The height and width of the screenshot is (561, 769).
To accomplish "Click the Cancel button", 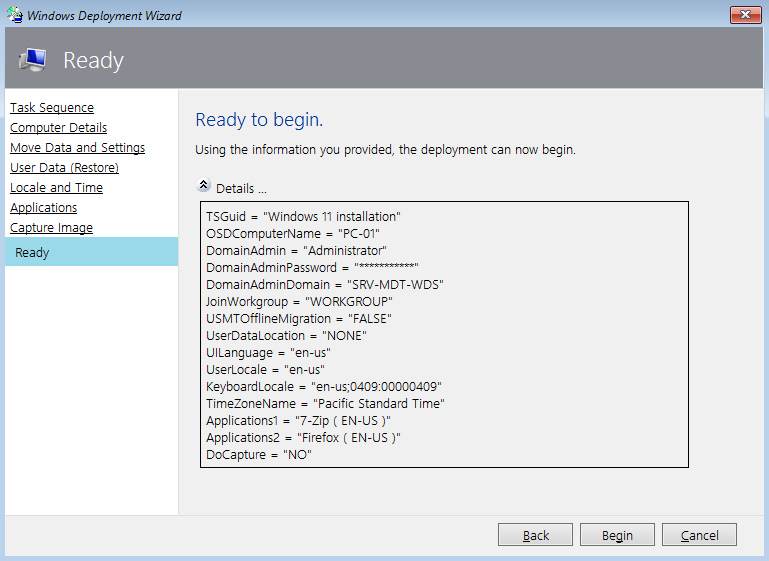I will (699, 535).
